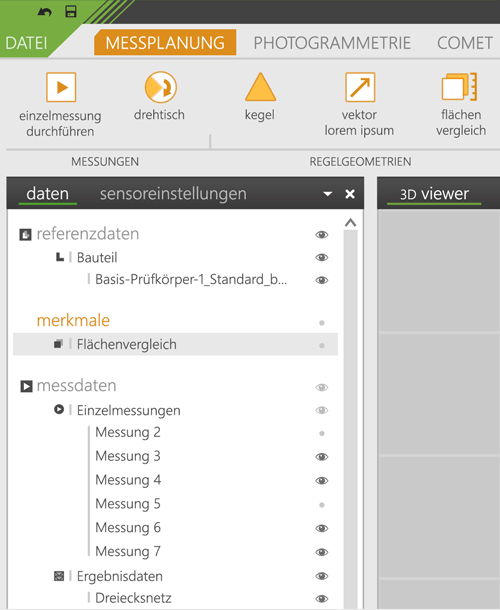Click the Ergebnisdaten grid icon

coord(59,576)
